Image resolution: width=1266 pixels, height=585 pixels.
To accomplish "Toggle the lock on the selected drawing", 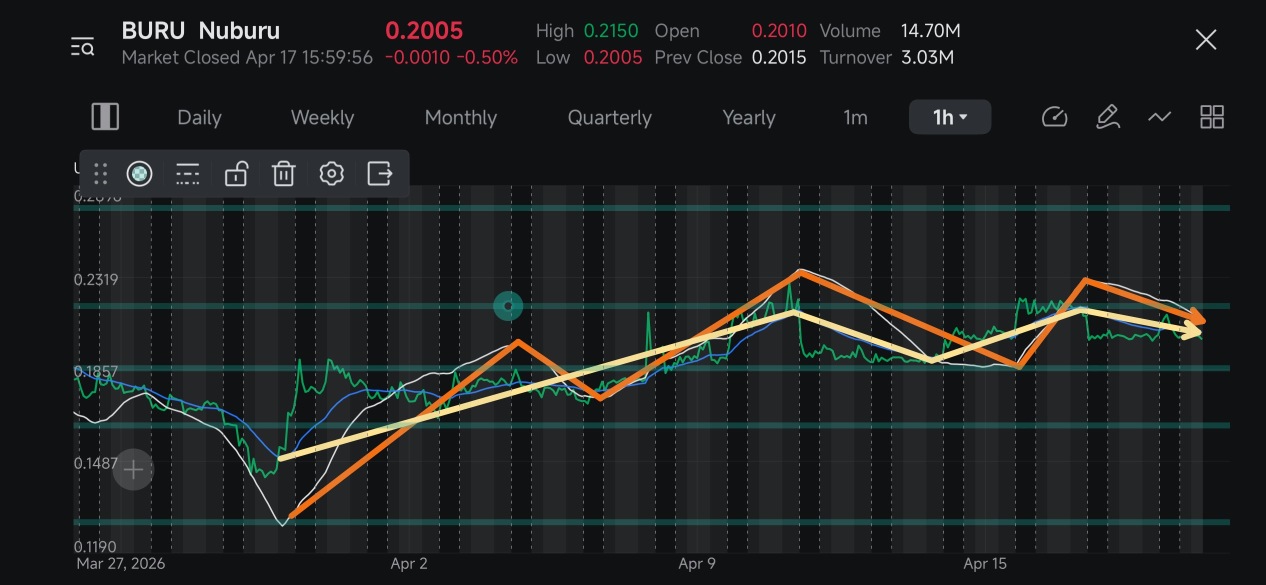I will point(236,174).
